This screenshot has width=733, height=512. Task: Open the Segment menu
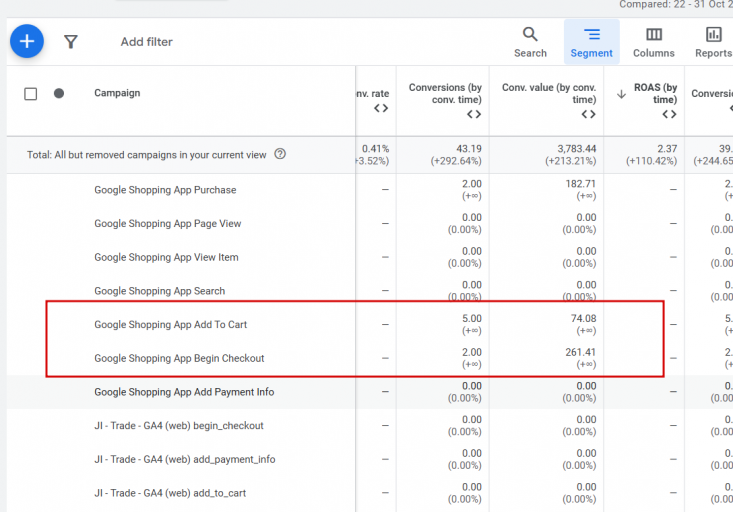coord(591,41)
